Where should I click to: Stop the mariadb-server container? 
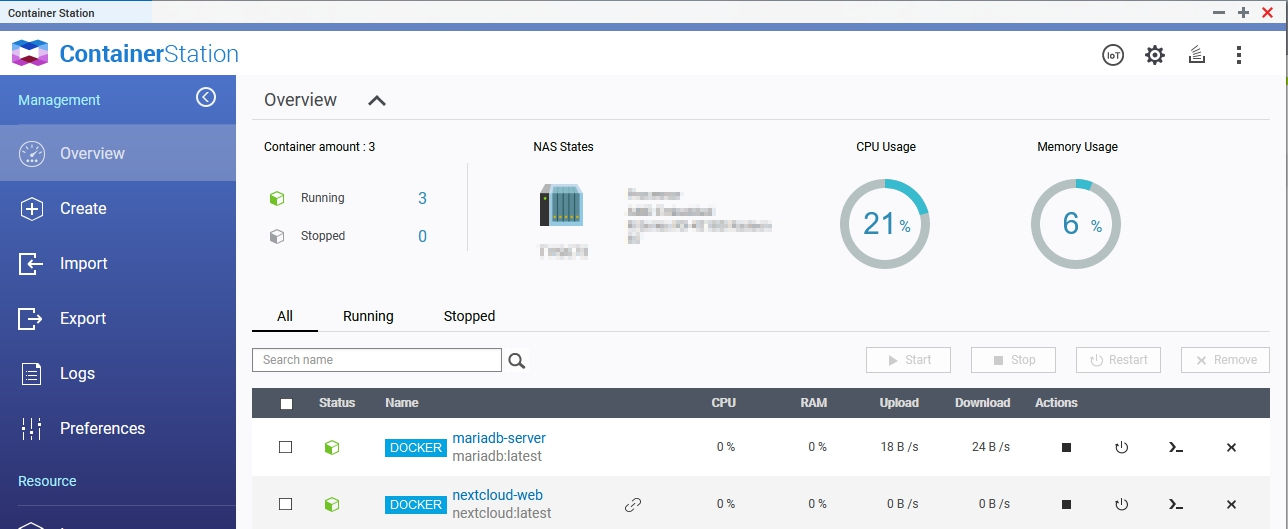1066,448
